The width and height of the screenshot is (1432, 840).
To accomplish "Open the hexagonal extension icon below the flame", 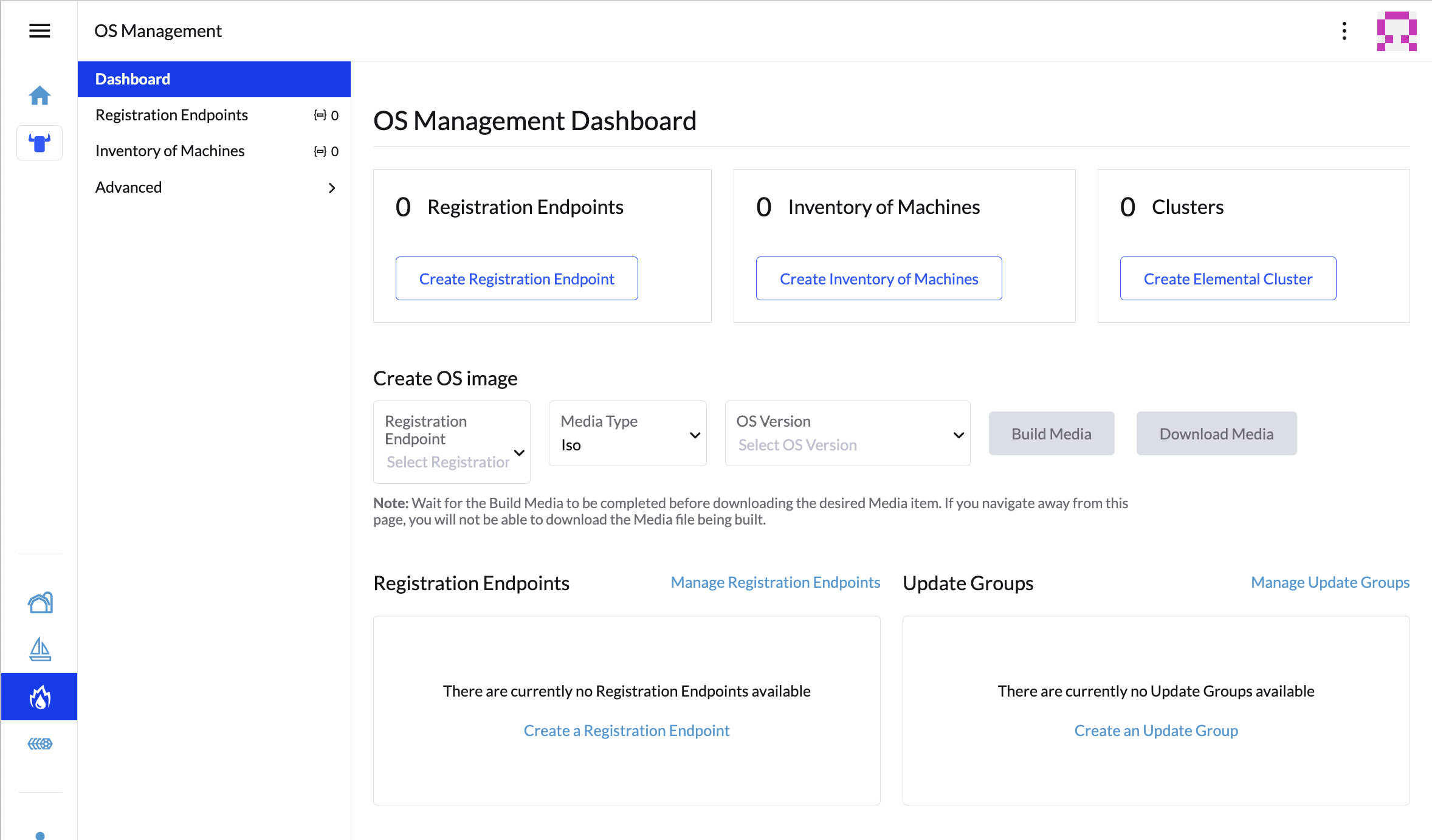I will click(x=39, y=743).
